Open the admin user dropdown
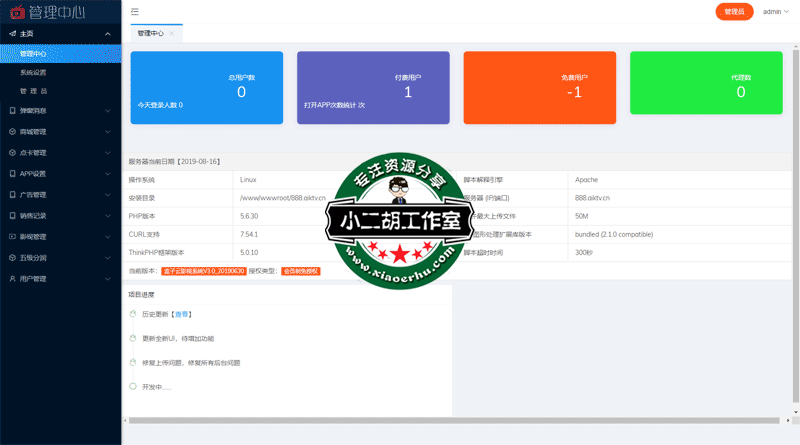The width and height of the screenshot is (800, 445). click(x=776, y=12)
